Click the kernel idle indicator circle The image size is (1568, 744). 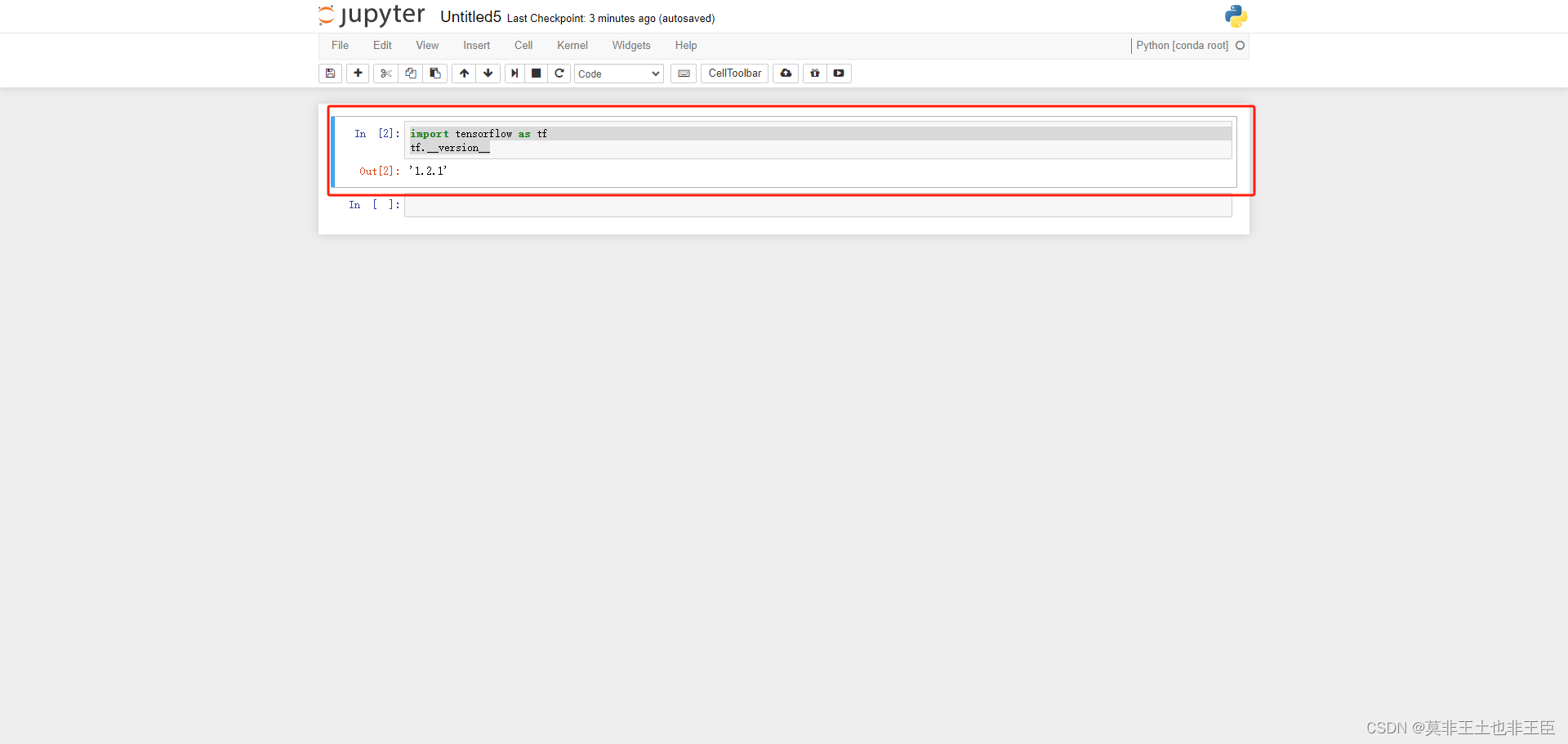click(x=1240, y=46)
